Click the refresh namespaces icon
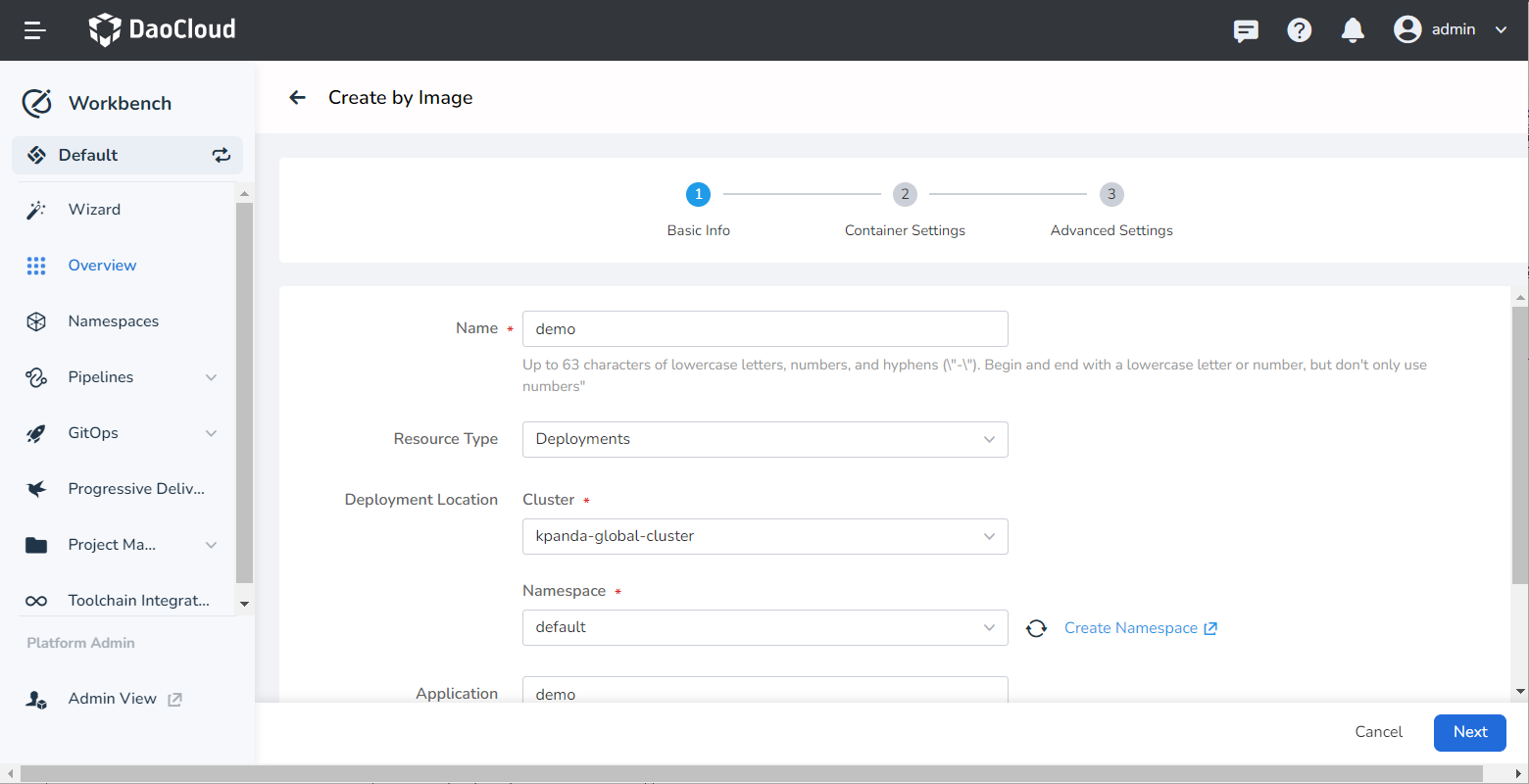The width and height of the screenshot is (1529, 784). pos(1036,628)
